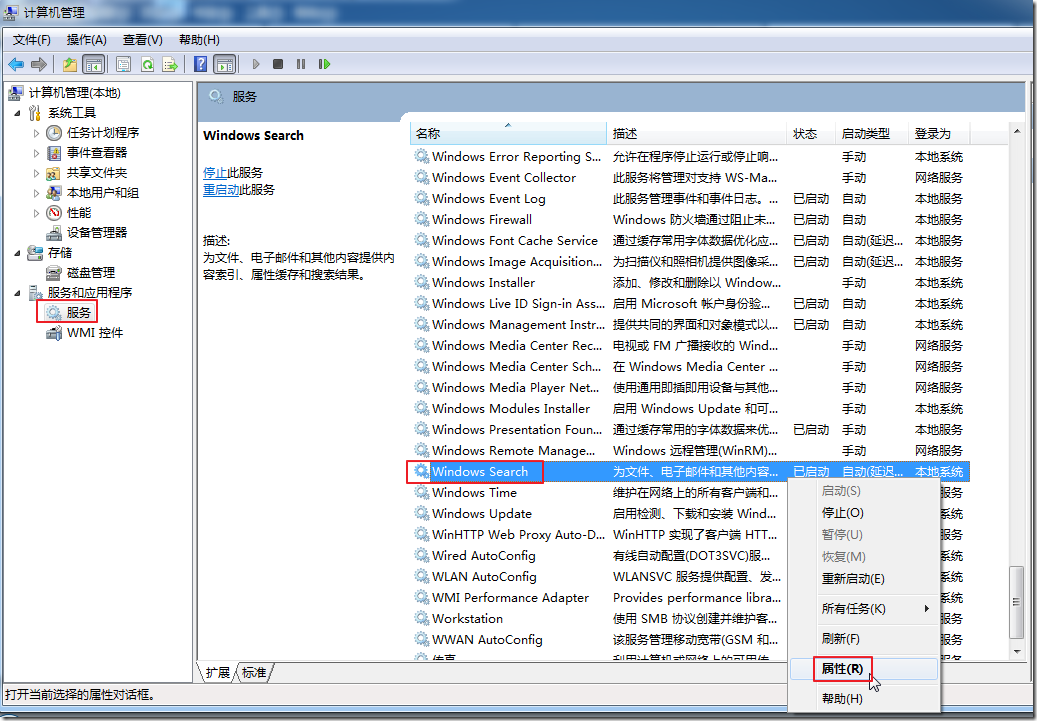Viewport: 1037px width, 721px height.
Task: Click the gray Forward arrow in toolbar
Action: click(x=39, y=64)
